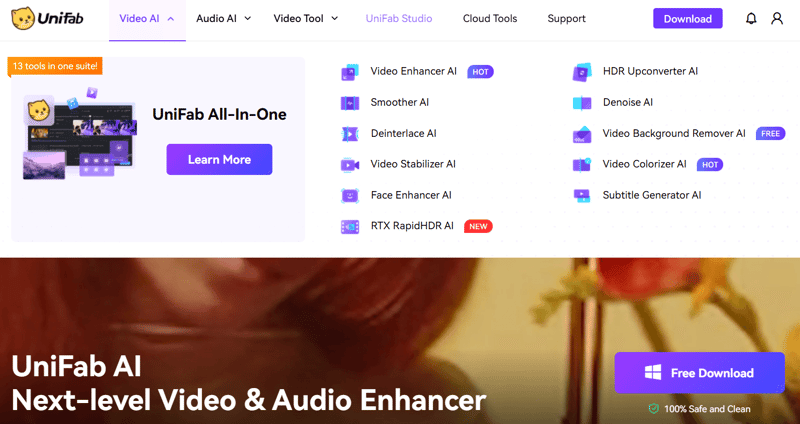Open the UniFab Studio nav item
The height and width of the screenshot is (424, 800).
[x=399, y=19]
